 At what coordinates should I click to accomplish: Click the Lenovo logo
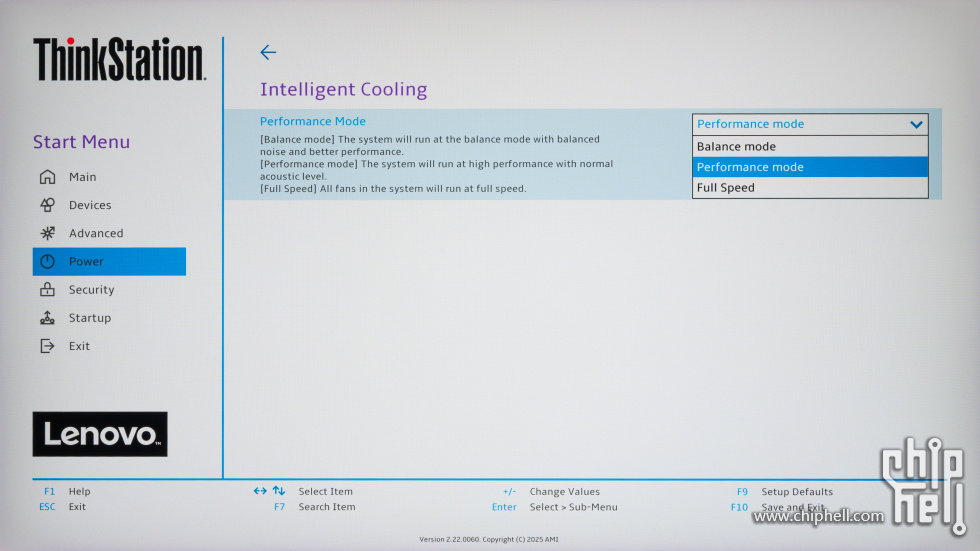(x=100, y=434)
